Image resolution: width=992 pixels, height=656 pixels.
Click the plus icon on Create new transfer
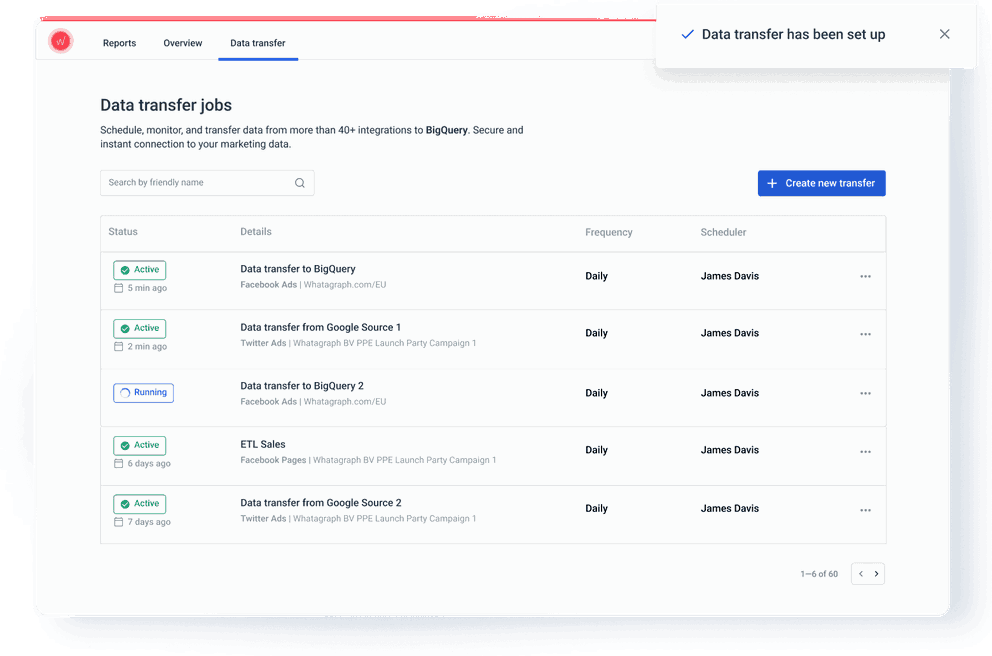pyautogui.click(x=771, y=183)
